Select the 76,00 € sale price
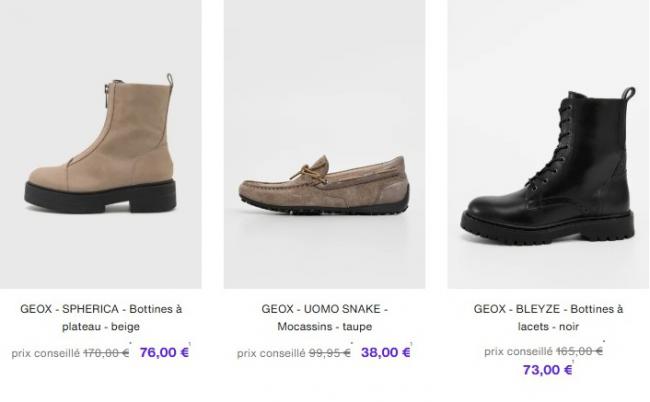 (x=163, y=352)
